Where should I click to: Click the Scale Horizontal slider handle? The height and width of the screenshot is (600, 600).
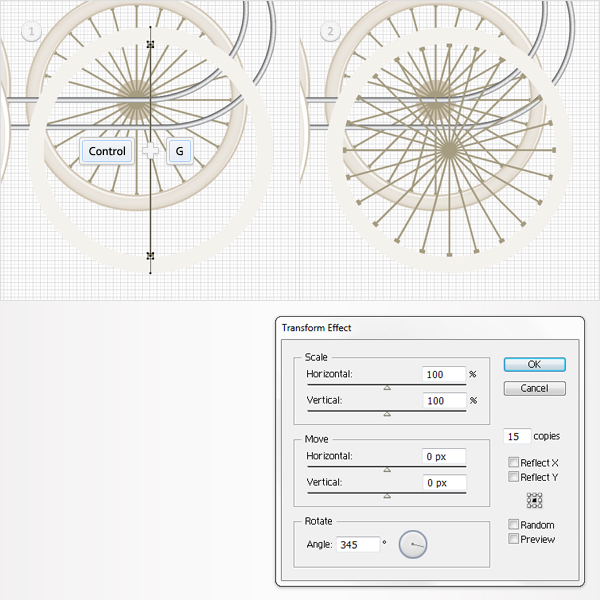click(387, 388)
